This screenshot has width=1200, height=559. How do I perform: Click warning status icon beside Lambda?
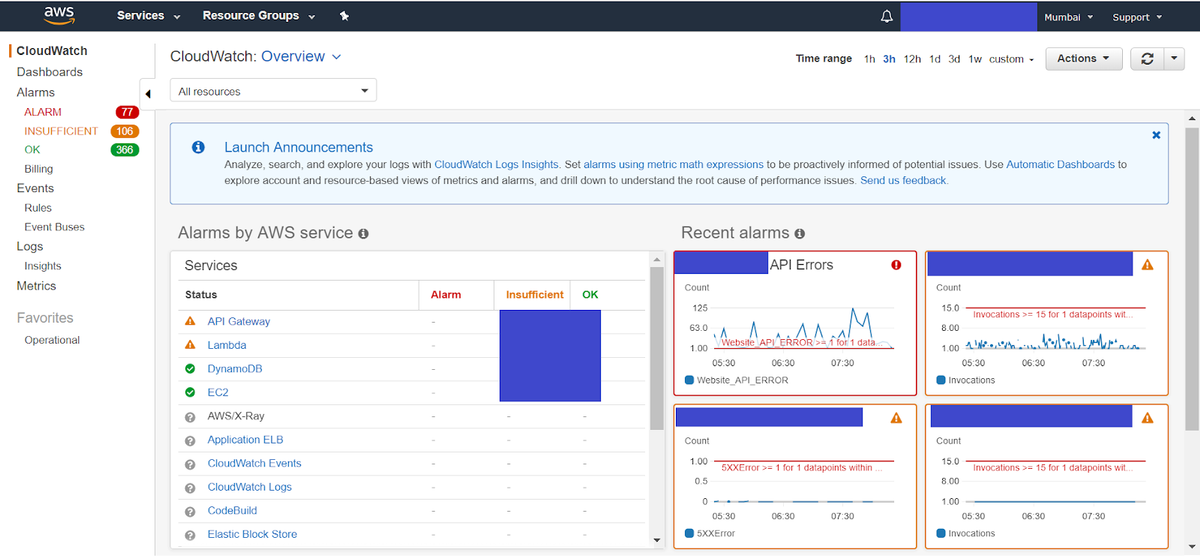pyautogui.click(x=190, y=345)
